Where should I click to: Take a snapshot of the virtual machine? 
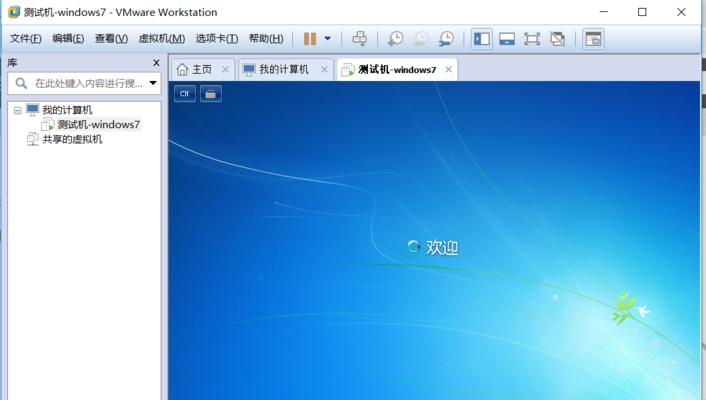pos(396,39)
